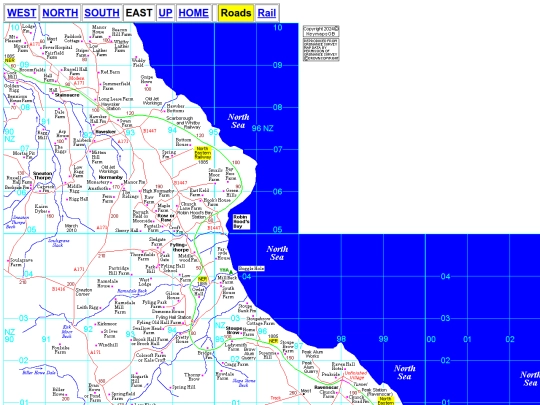The height and width of the screenshot is (405, 540).
Task: Click the Fairfield Farm label
Action: (54, 55)
